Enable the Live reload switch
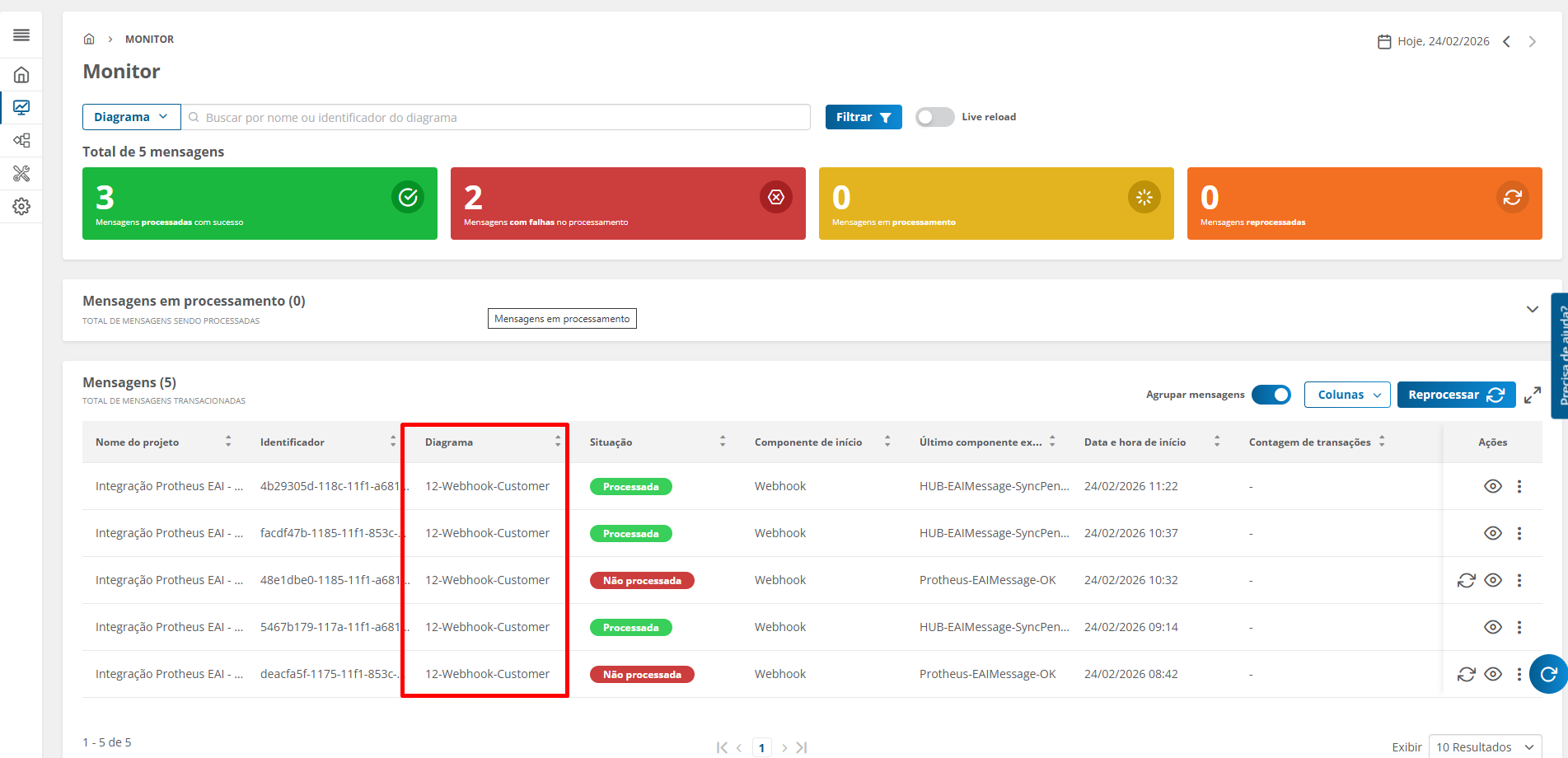This screenshot has width=1568, height=758. 934,117
